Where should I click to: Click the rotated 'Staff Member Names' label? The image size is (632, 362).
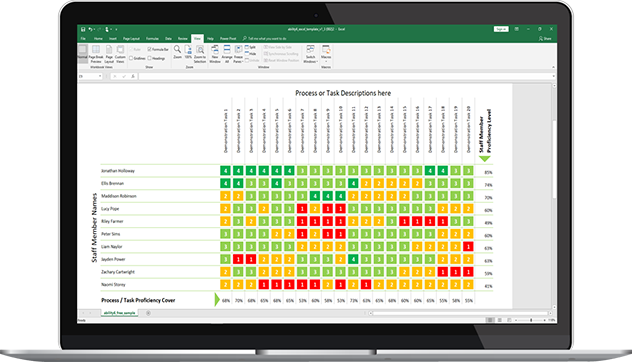click(x=94, y=228)
